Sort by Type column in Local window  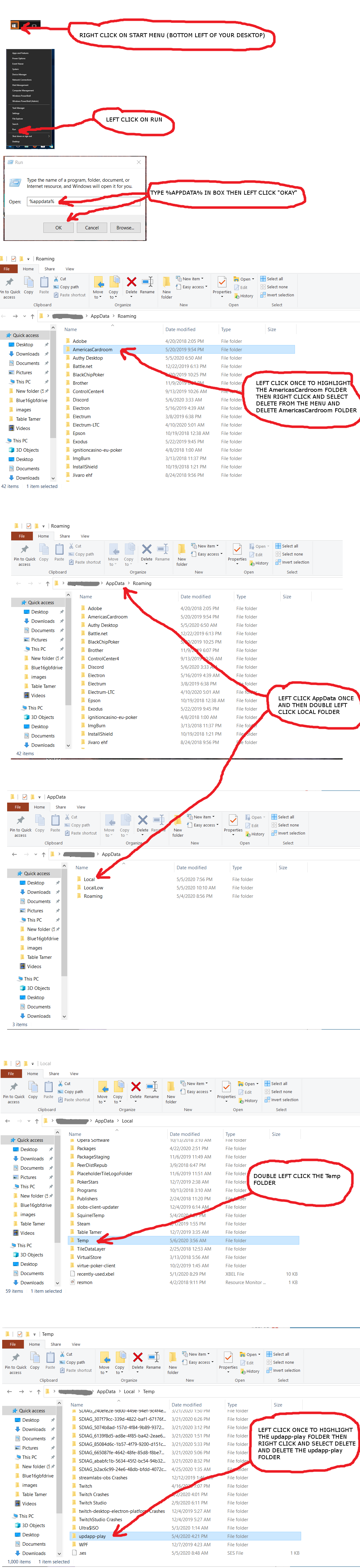pyautogui.click(x=230, y=1134)
